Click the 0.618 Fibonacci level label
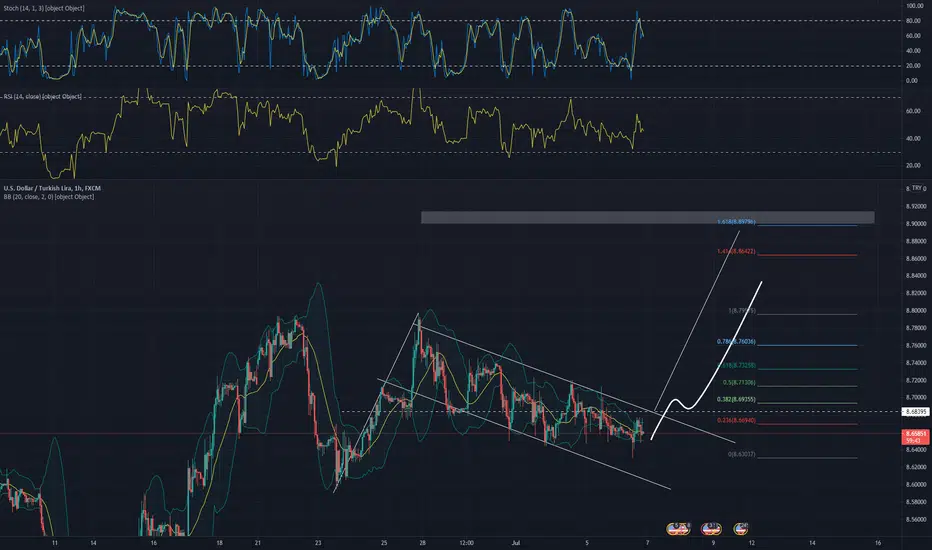The width and height of the screenshot is (932, 550). 736,366
